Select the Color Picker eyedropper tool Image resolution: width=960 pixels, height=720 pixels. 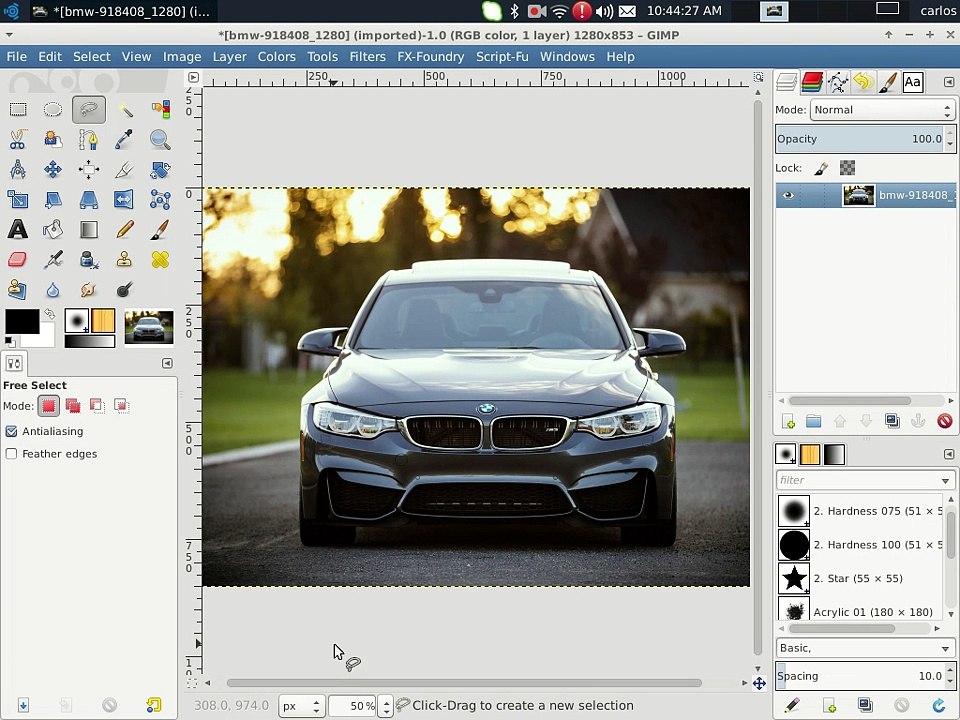pyautogui.click(x=125, y=140)
